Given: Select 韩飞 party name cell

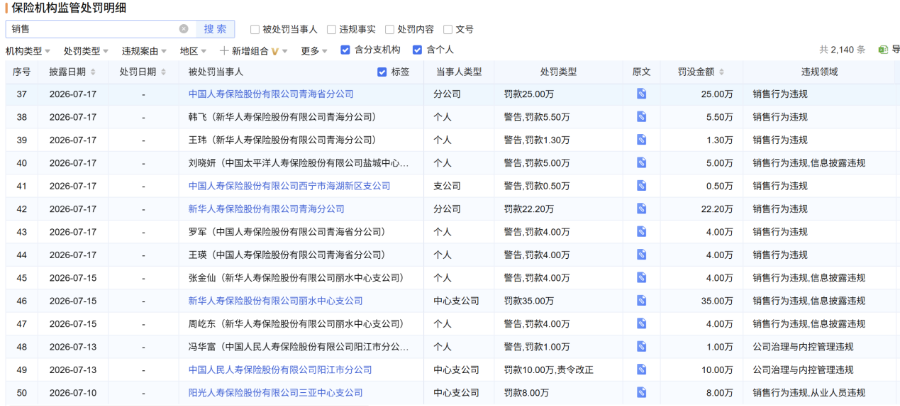Looking at the screenshot, I should pyautogui.click(x=282, y=117).
